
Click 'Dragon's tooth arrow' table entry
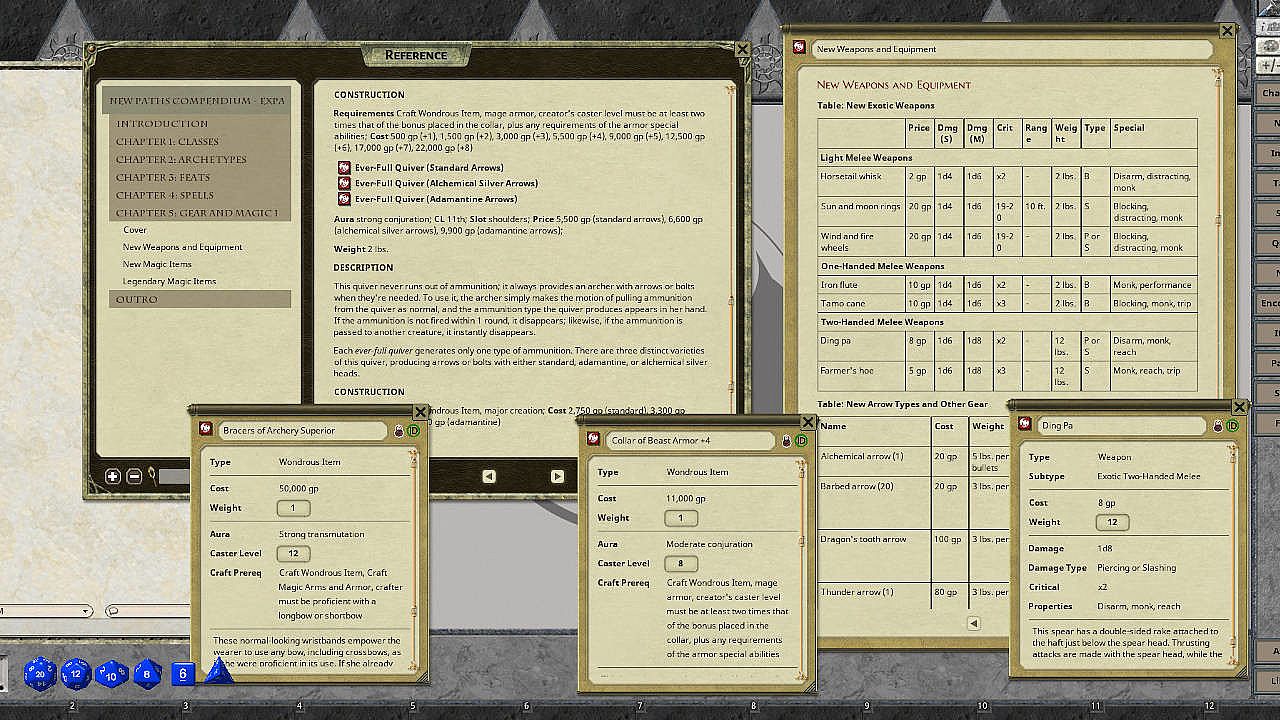click(x=863, y=539)
